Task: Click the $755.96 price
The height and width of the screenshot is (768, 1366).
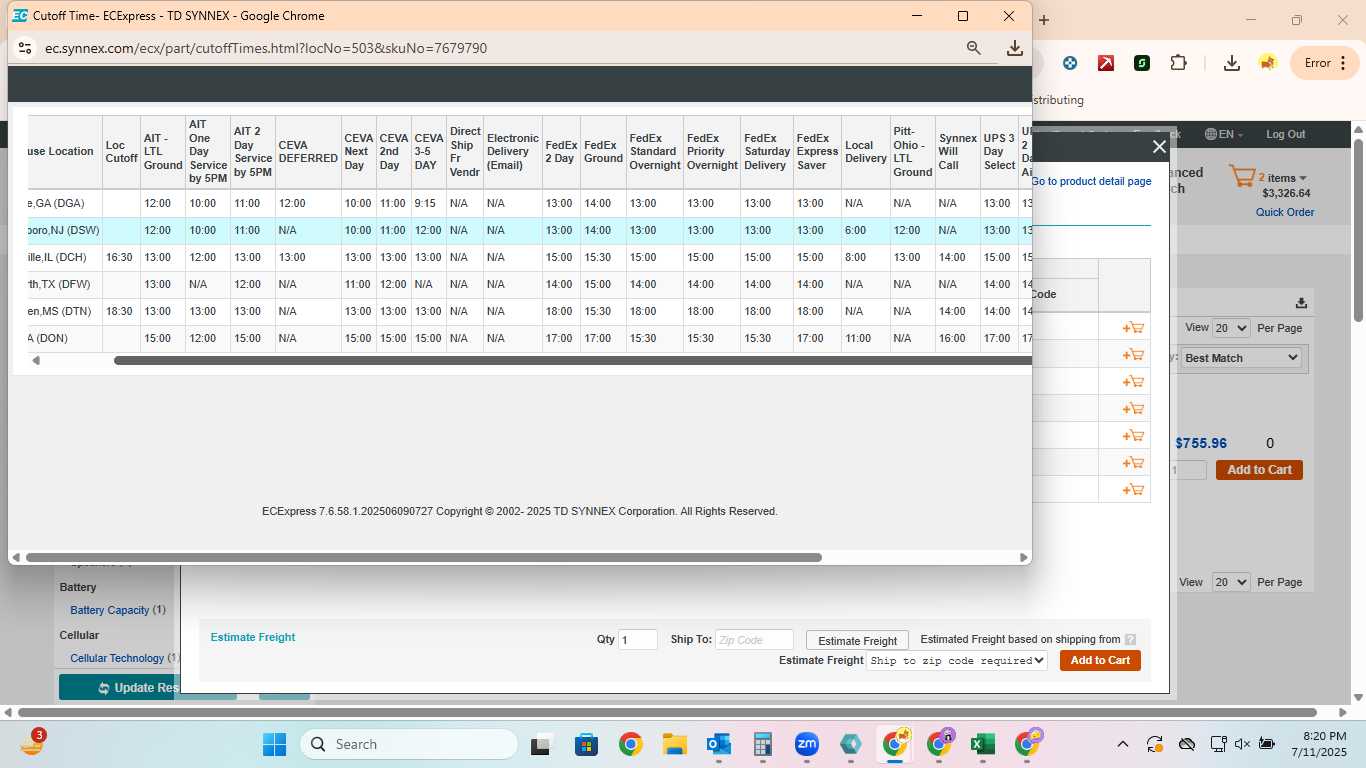Action: point(1201,443)
